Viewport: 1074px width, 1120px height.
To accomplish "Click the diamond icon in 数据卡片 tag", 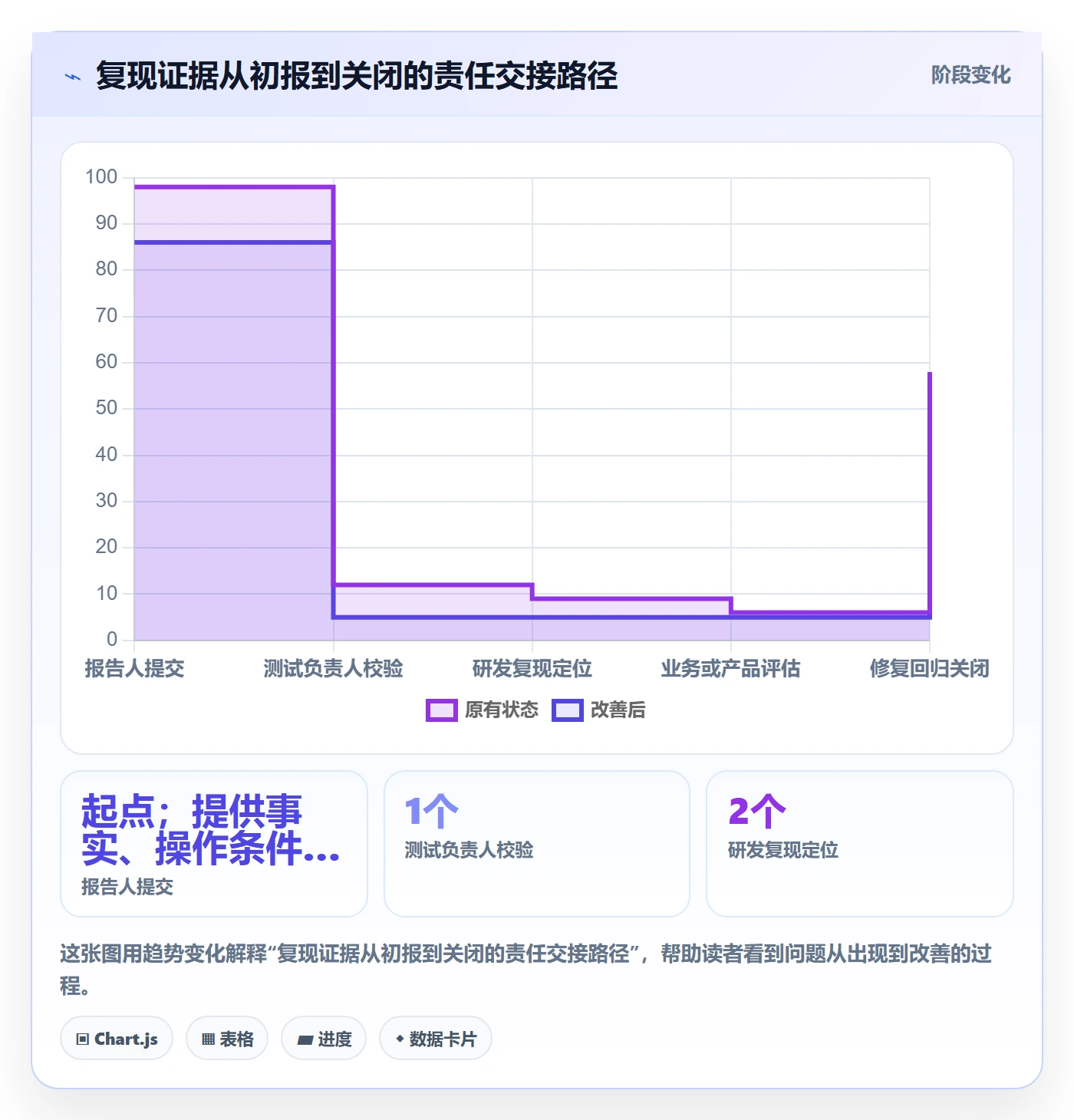I will click(400, 1039).
